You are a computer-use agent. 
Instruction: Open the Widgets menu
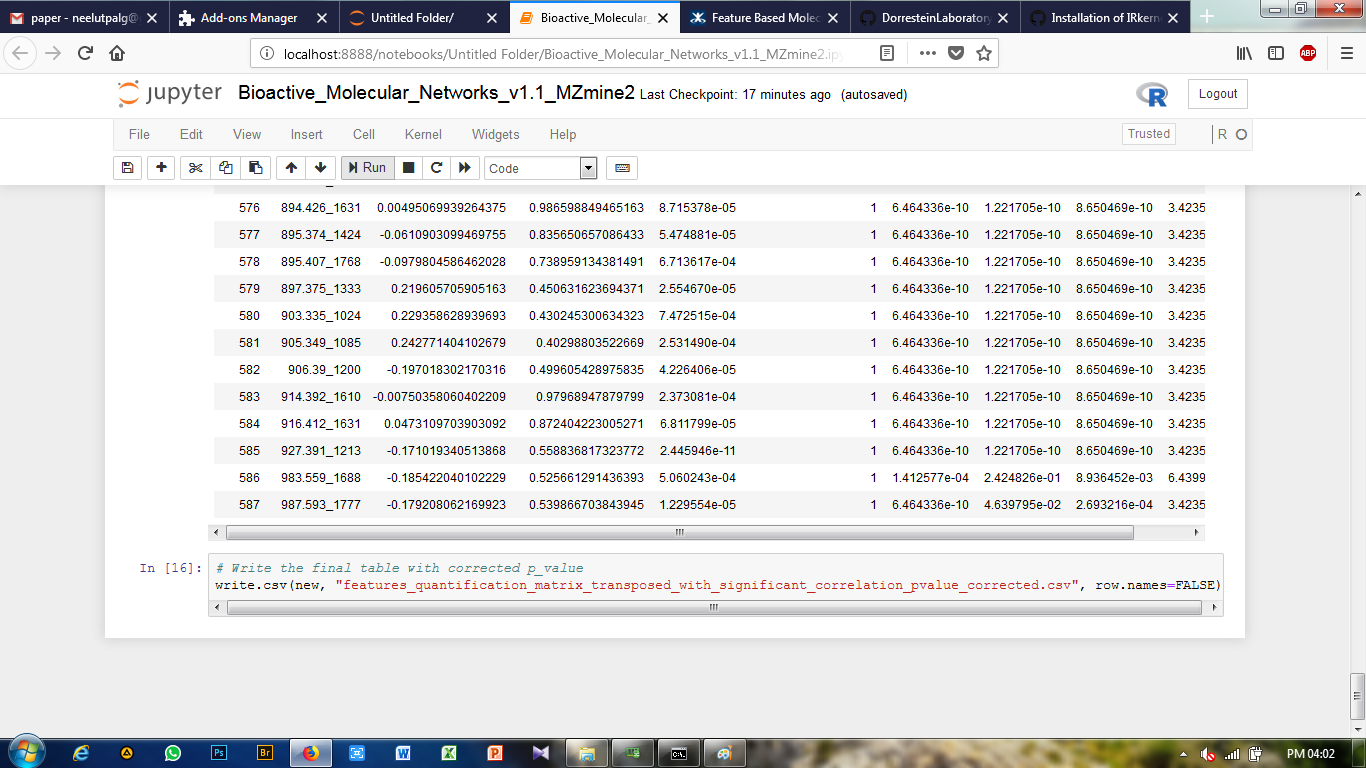point(495,134)
